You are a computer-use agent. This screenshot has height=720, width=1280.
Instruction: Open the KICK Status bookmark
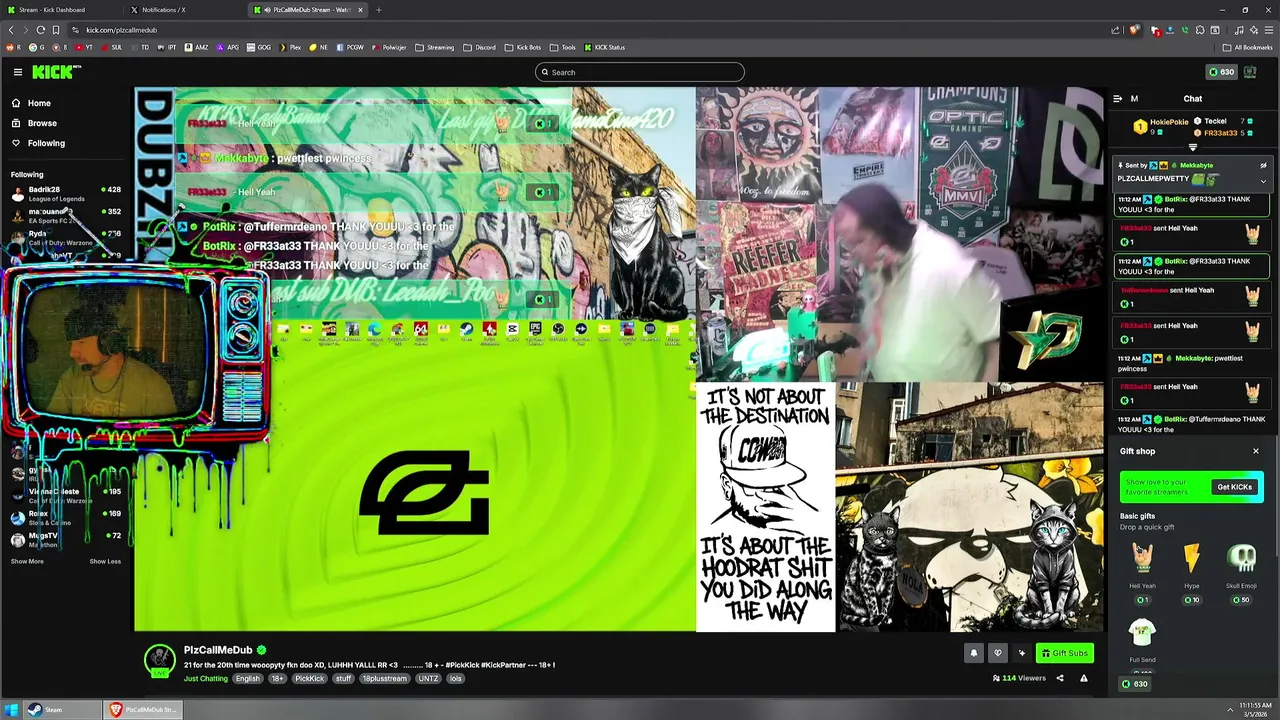coord(604,47)
